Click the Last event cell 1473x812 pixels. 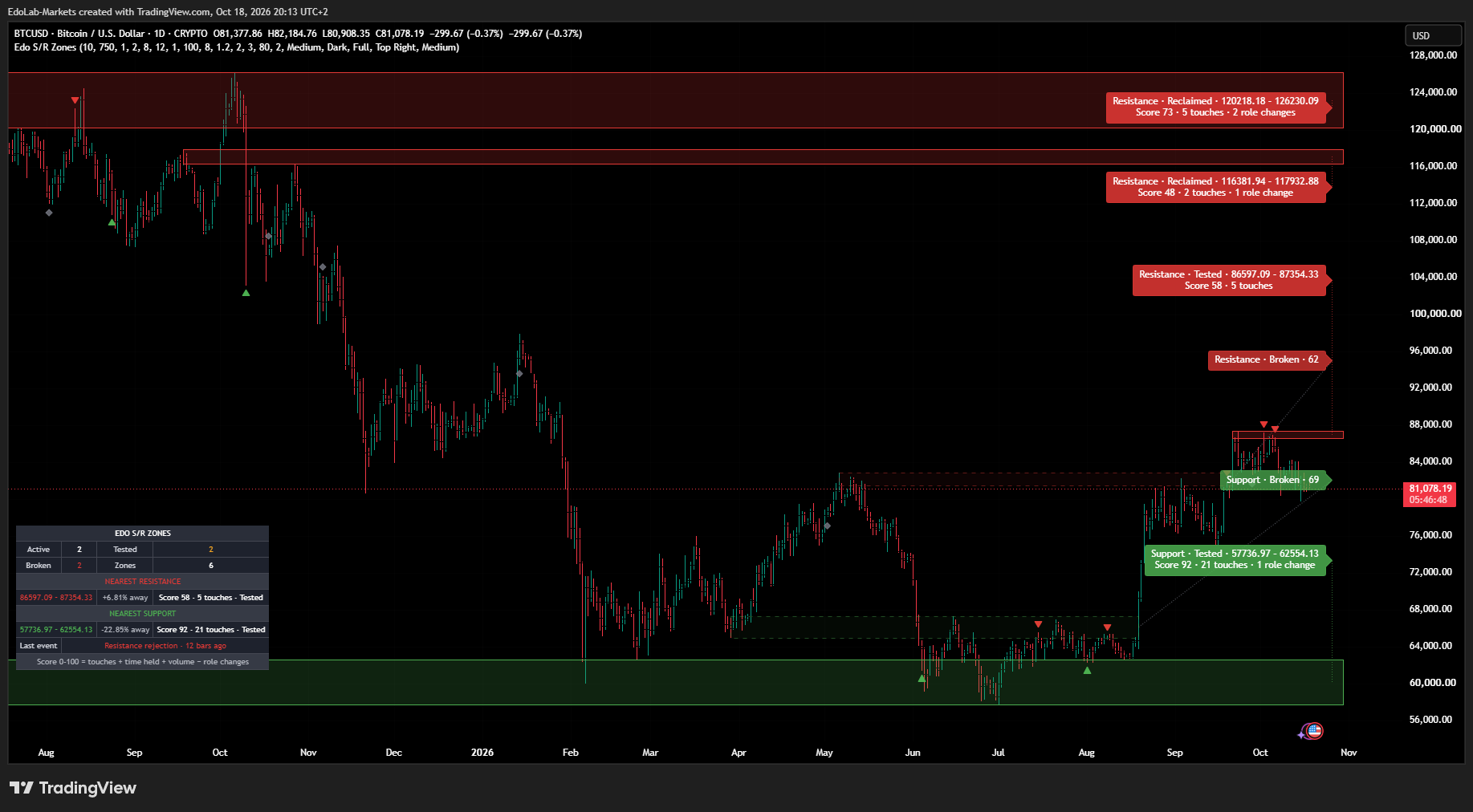point(39,646)
